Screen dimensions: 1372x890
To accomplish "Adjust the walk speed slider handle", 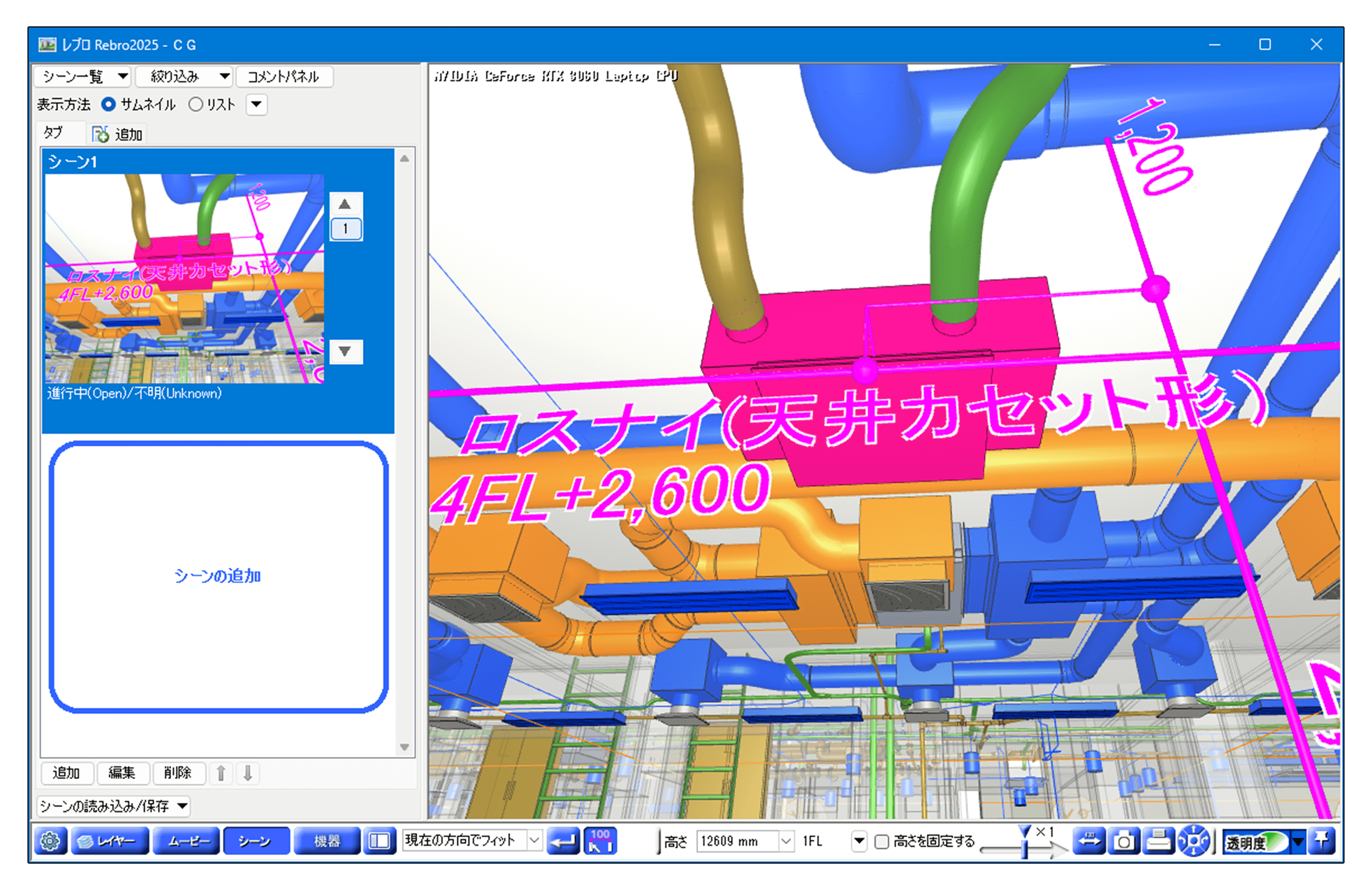I will click(1025, 848).
